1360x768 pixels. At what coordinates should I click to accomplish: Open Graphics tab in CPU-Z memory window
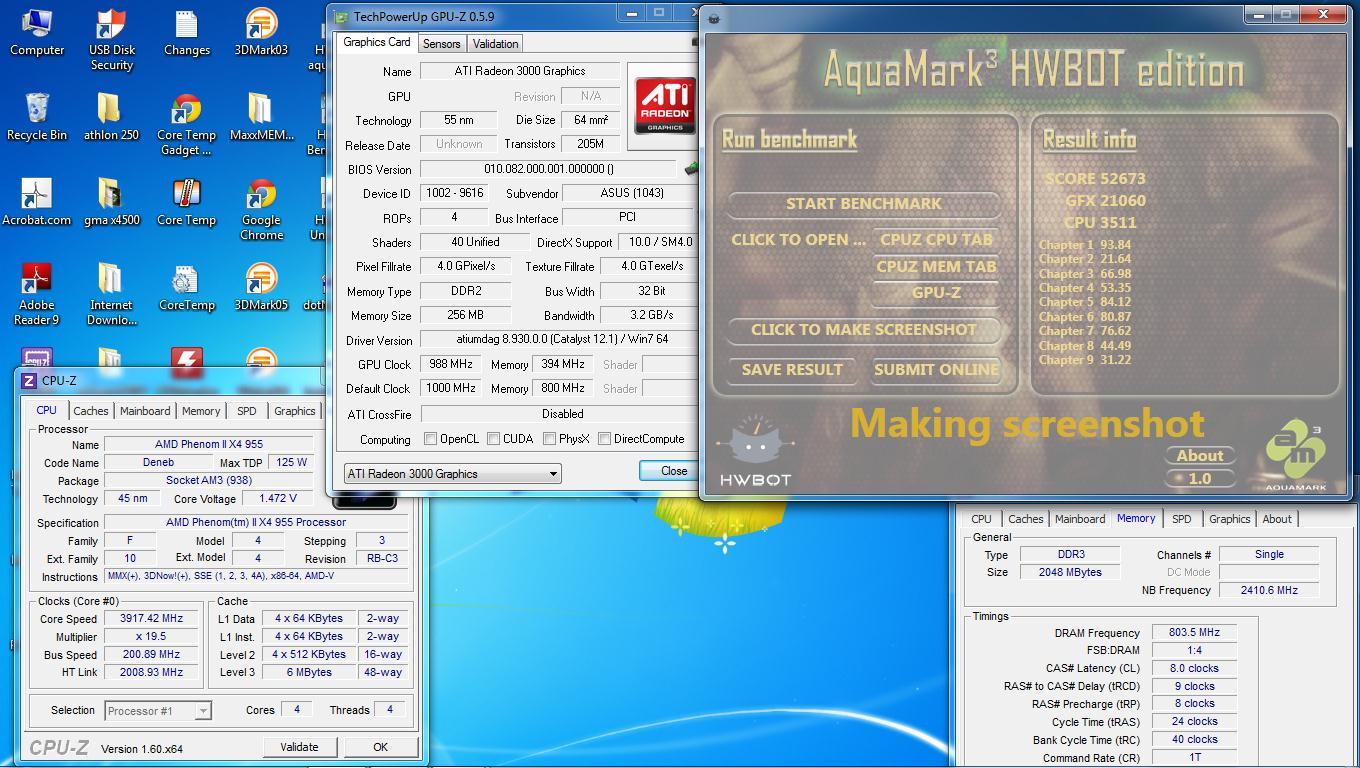click(1229, 519)
